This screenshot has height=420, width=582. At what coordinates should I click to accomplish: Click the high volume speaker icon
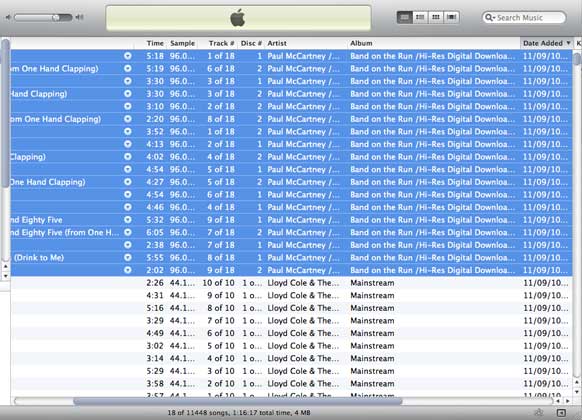coord(79,17)
